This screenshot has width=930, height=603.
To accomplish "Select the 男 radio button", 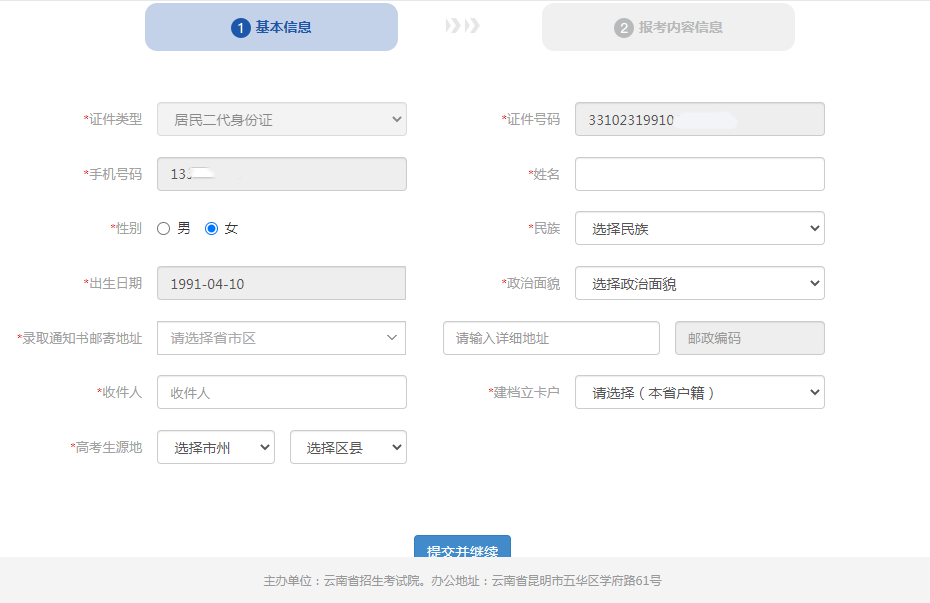I will (164, 229).
